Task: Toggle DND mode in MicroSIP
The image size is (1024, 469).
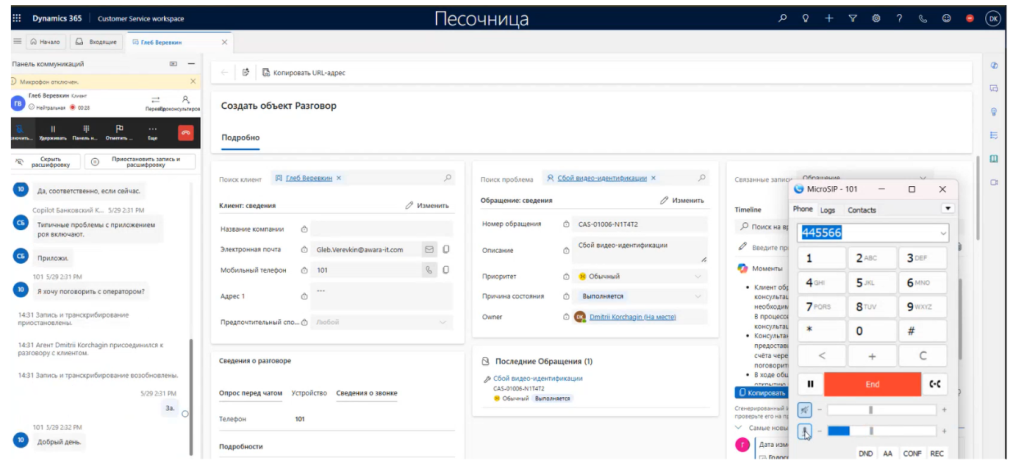Action: 865,454
